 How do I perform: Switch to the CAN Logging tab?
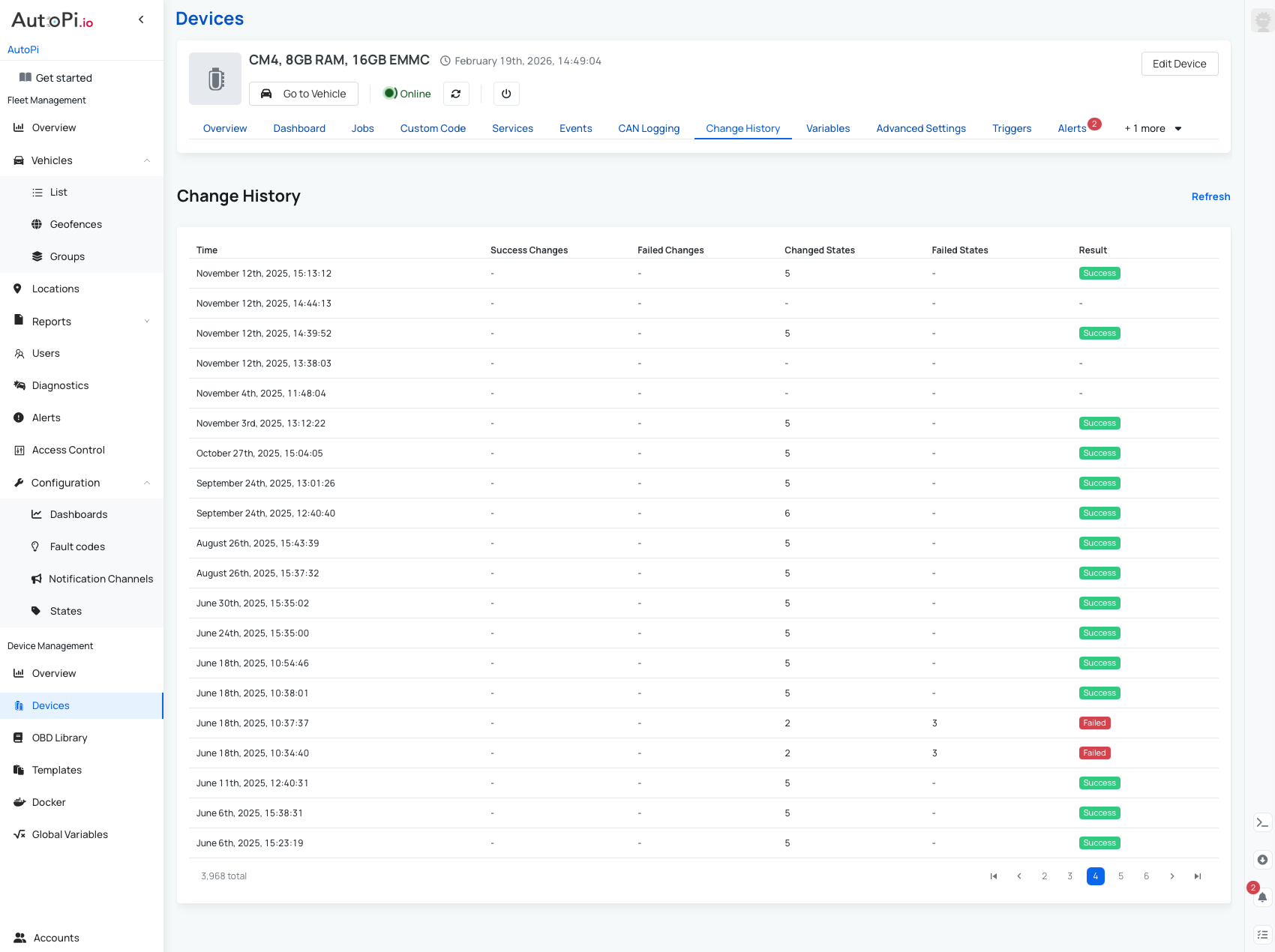(x=649, y=128)
